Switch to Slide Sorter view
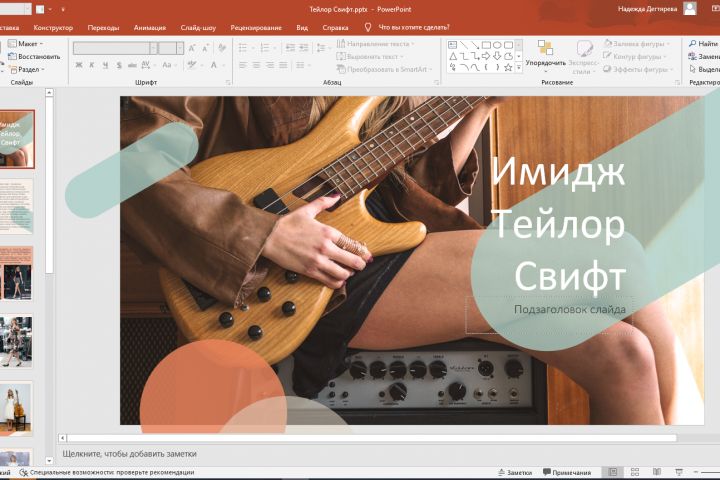 click(635, 472)
